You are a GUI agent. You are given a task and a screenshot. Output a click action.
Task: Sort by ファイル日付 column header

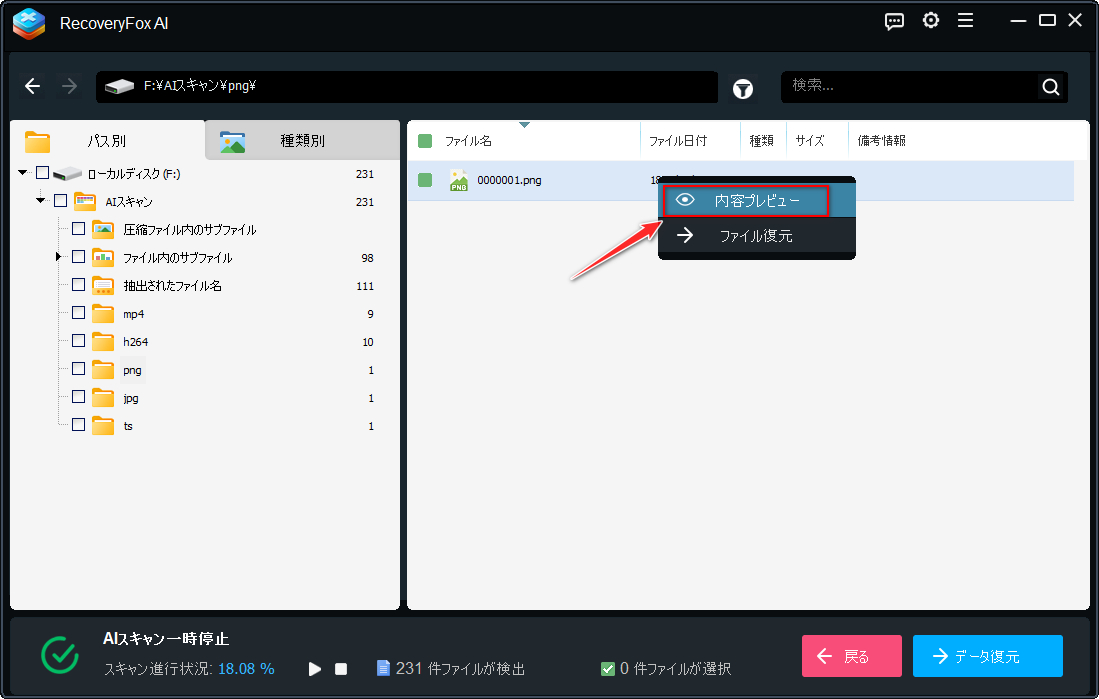coord(678,141)
